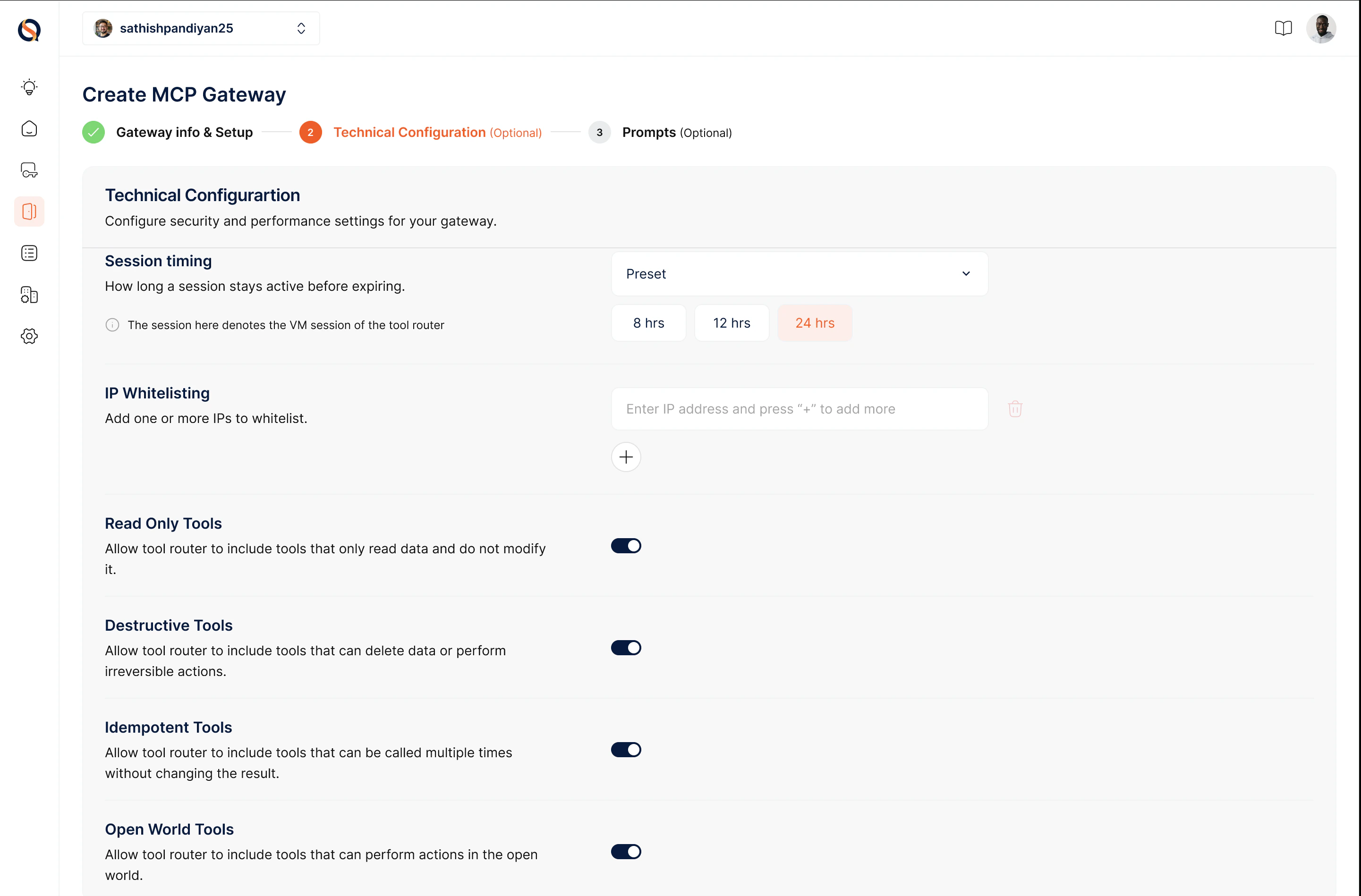Click the plus button to add IP
Screen dimensions: 1361x896
[626, 457]
